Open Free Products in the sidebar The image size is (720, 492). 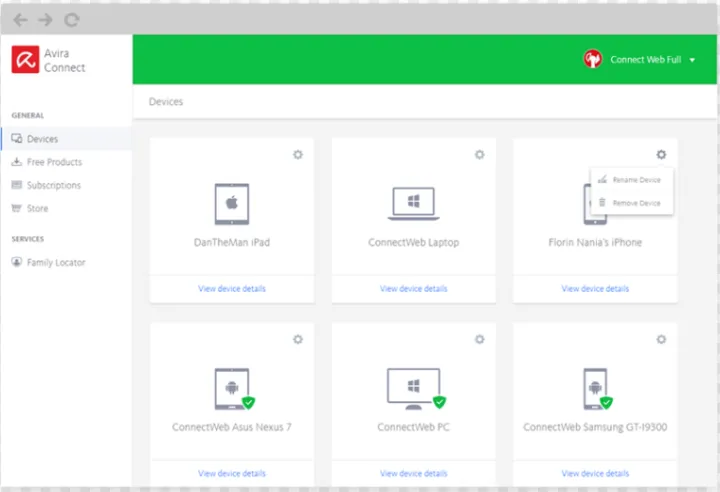[54, 162]
